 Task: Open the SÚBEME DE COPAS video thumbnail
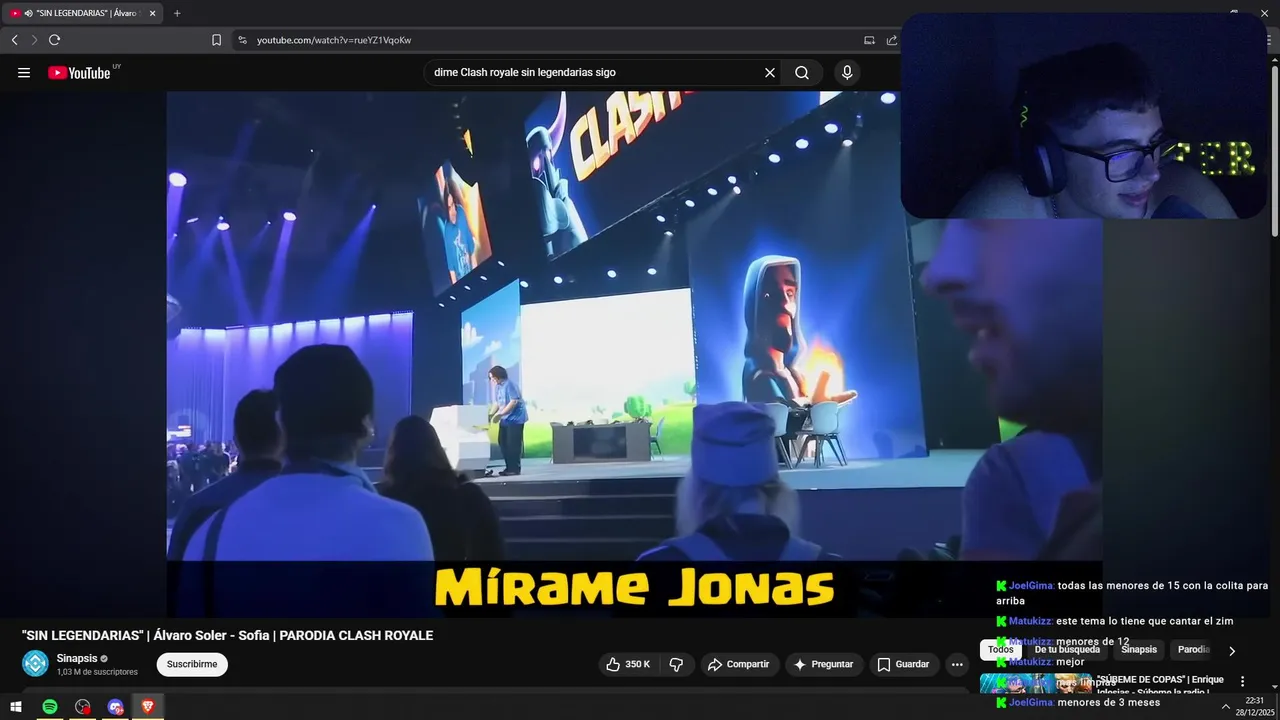pos(1036,683)
